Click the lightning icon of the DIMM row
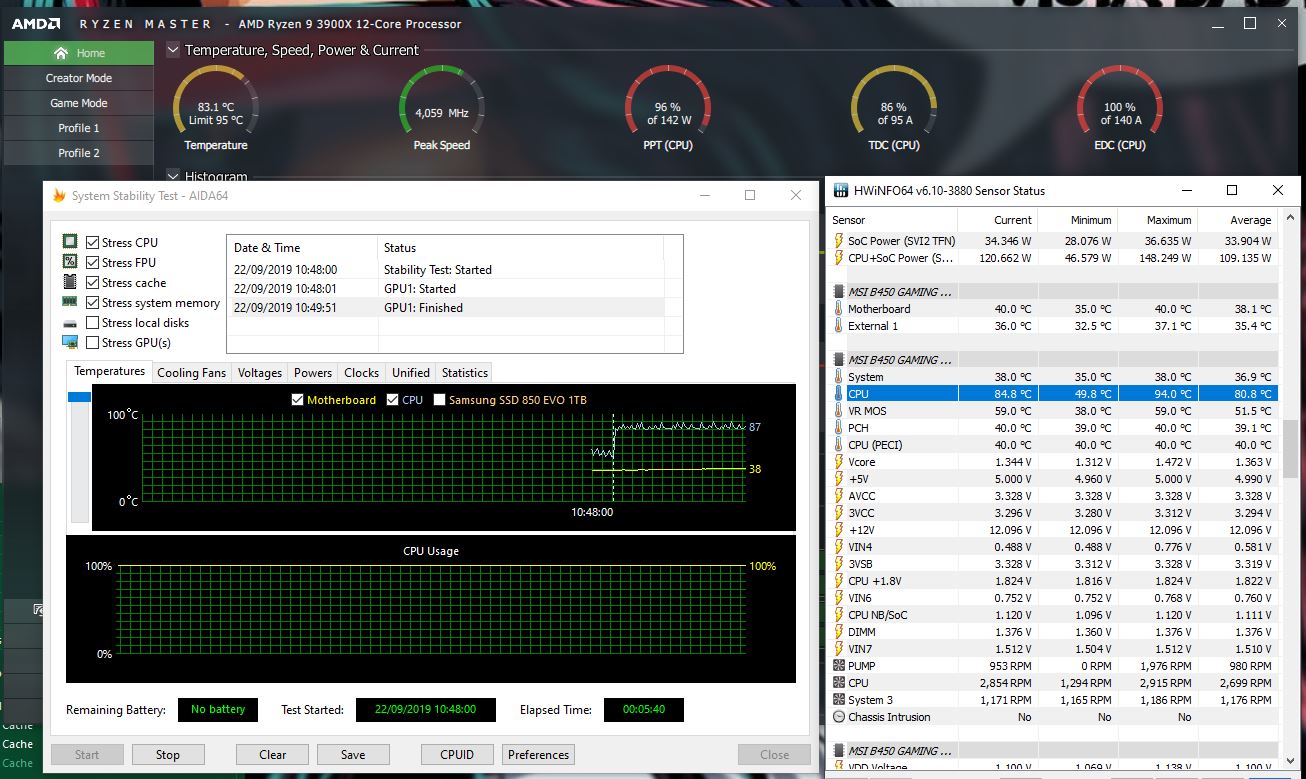Screen dimensions: 1306x779 coord(838,632)
